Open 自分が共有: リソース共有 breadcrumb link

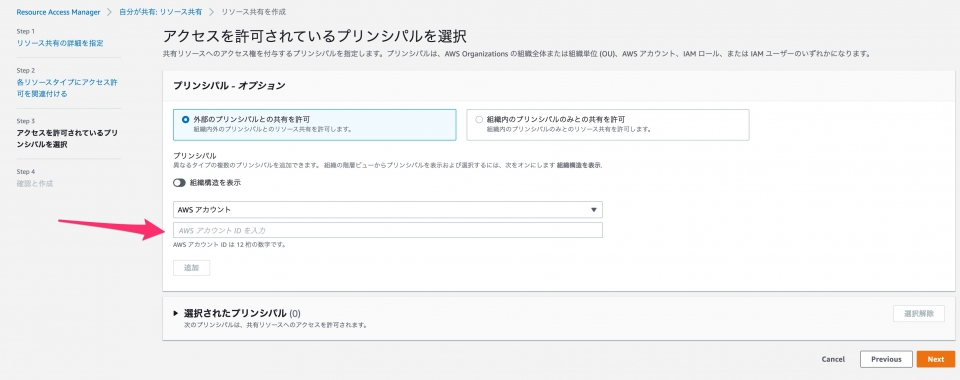click(x=160, y=12)
